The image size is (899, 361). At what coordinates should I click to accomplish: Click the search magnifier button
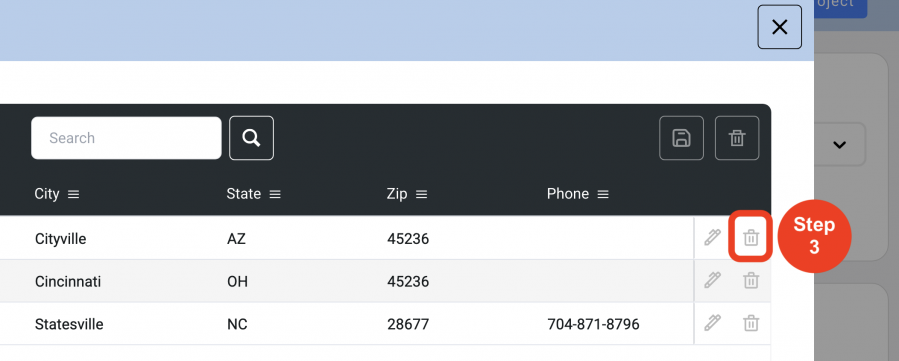pyautogui.click(x=251, y=138)
